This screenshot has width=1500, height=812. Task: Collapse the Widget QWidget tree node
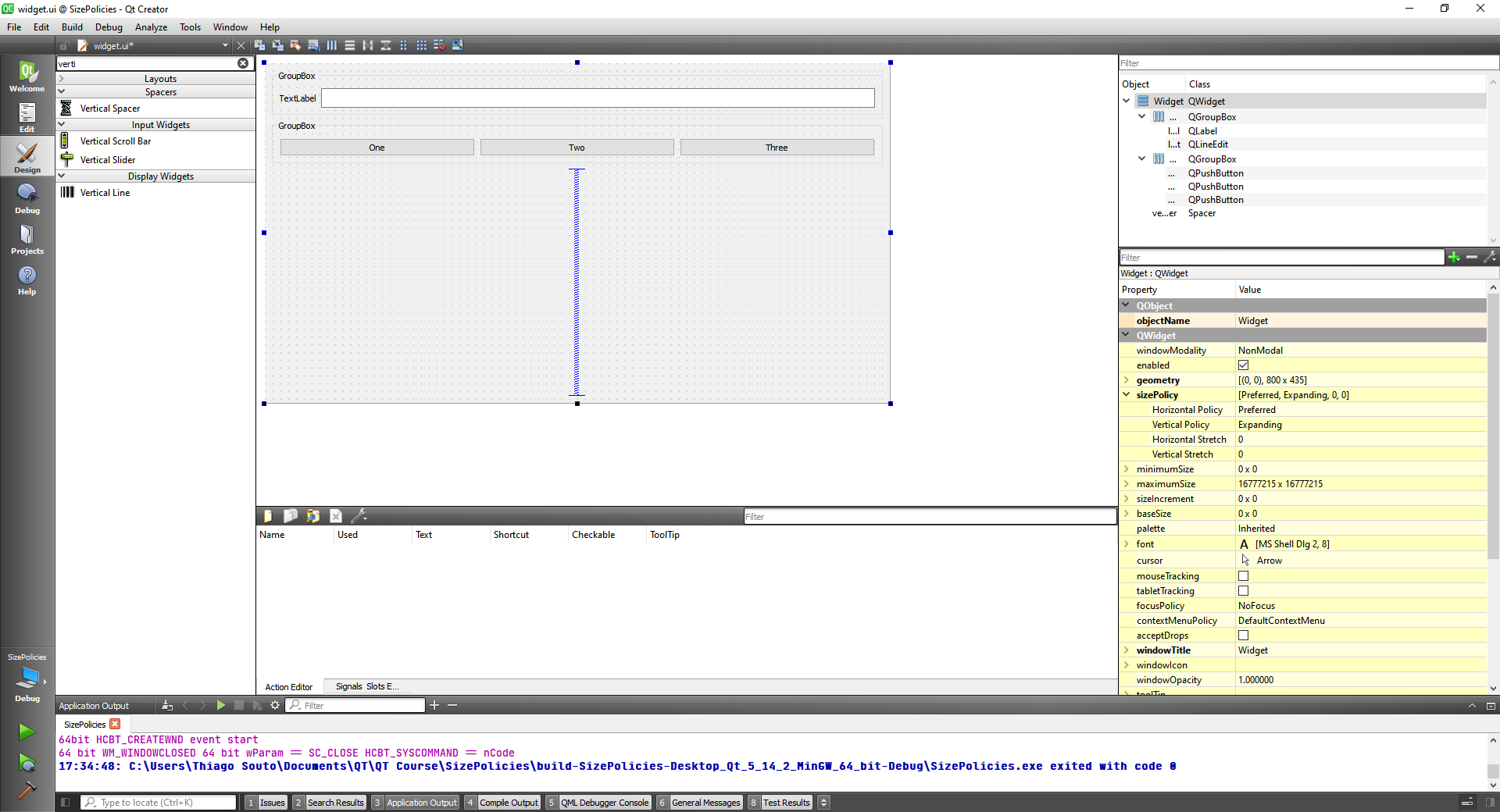tap(1127, 101)
